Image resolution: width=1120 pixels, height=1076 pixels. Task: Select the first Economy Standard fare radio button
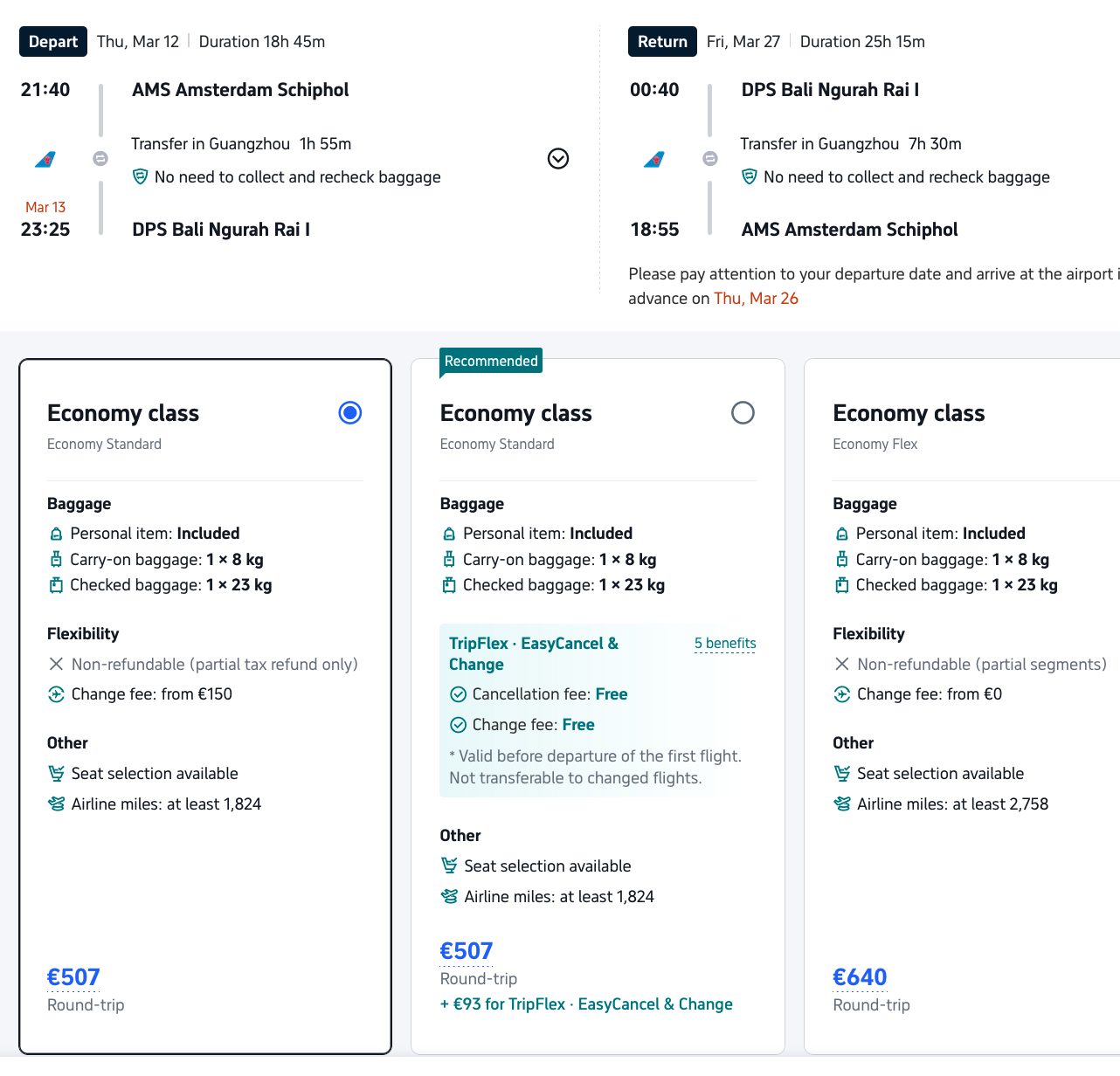349,413
